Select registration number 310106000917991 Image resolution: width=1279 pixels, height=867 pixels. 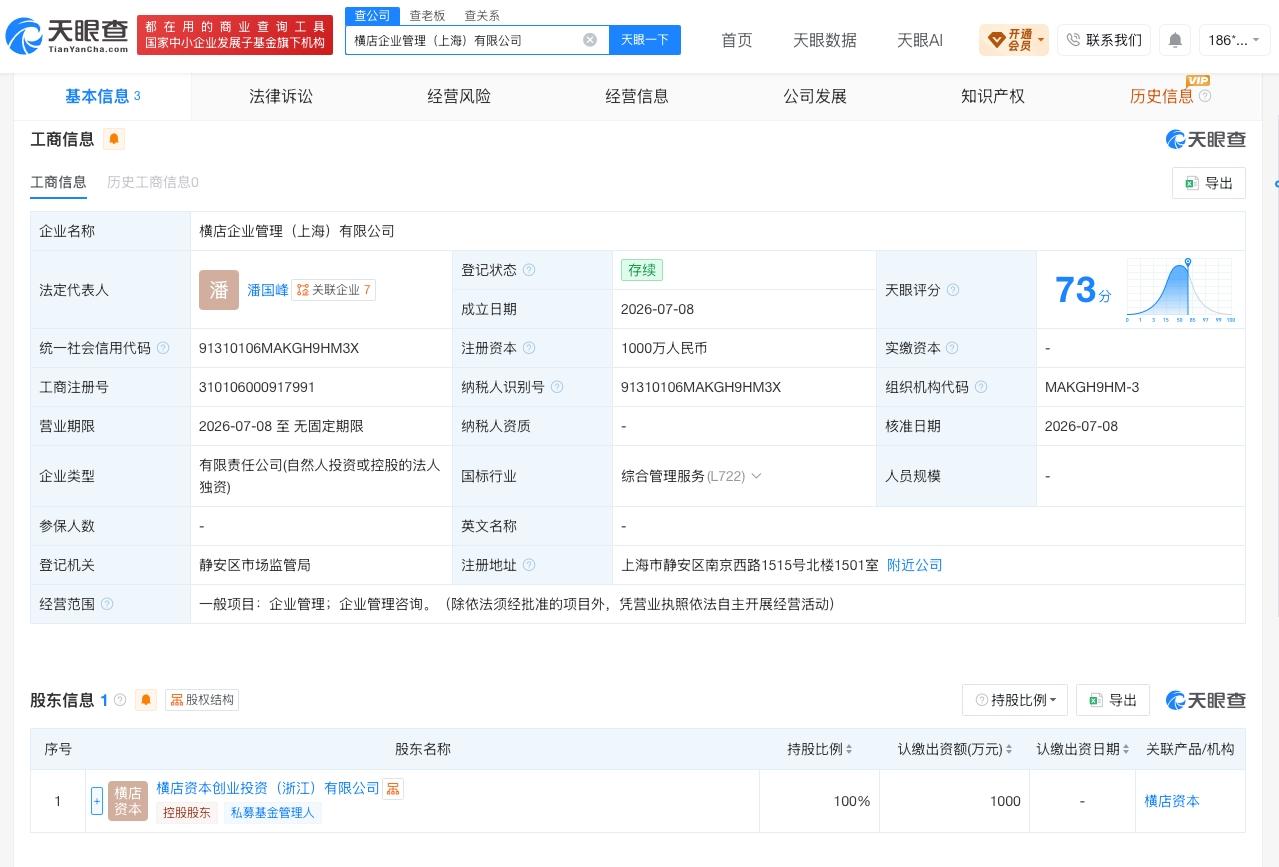click(257, 387)
